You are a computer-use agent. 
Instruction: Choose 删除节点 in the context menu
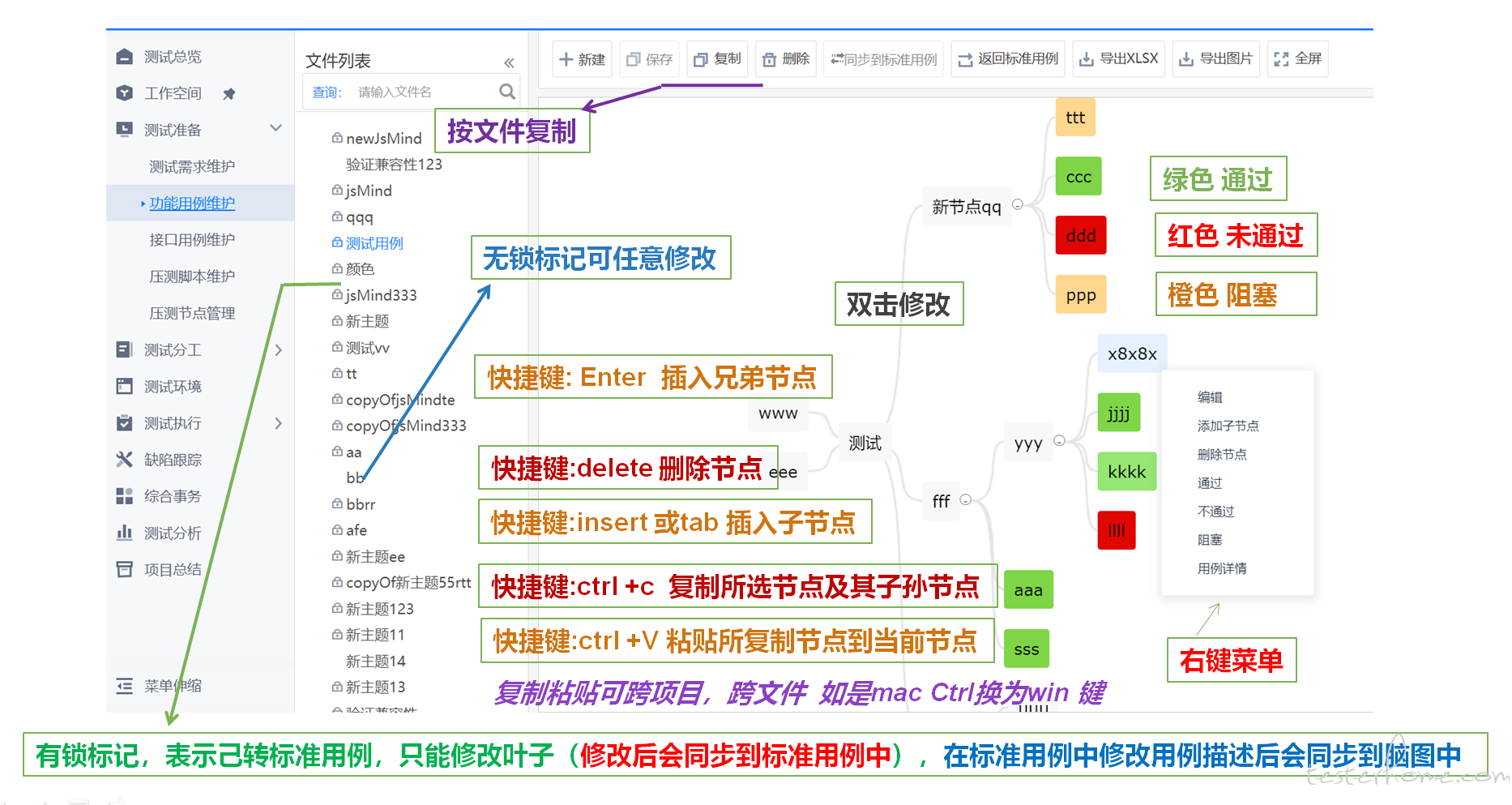(1222, 454)
